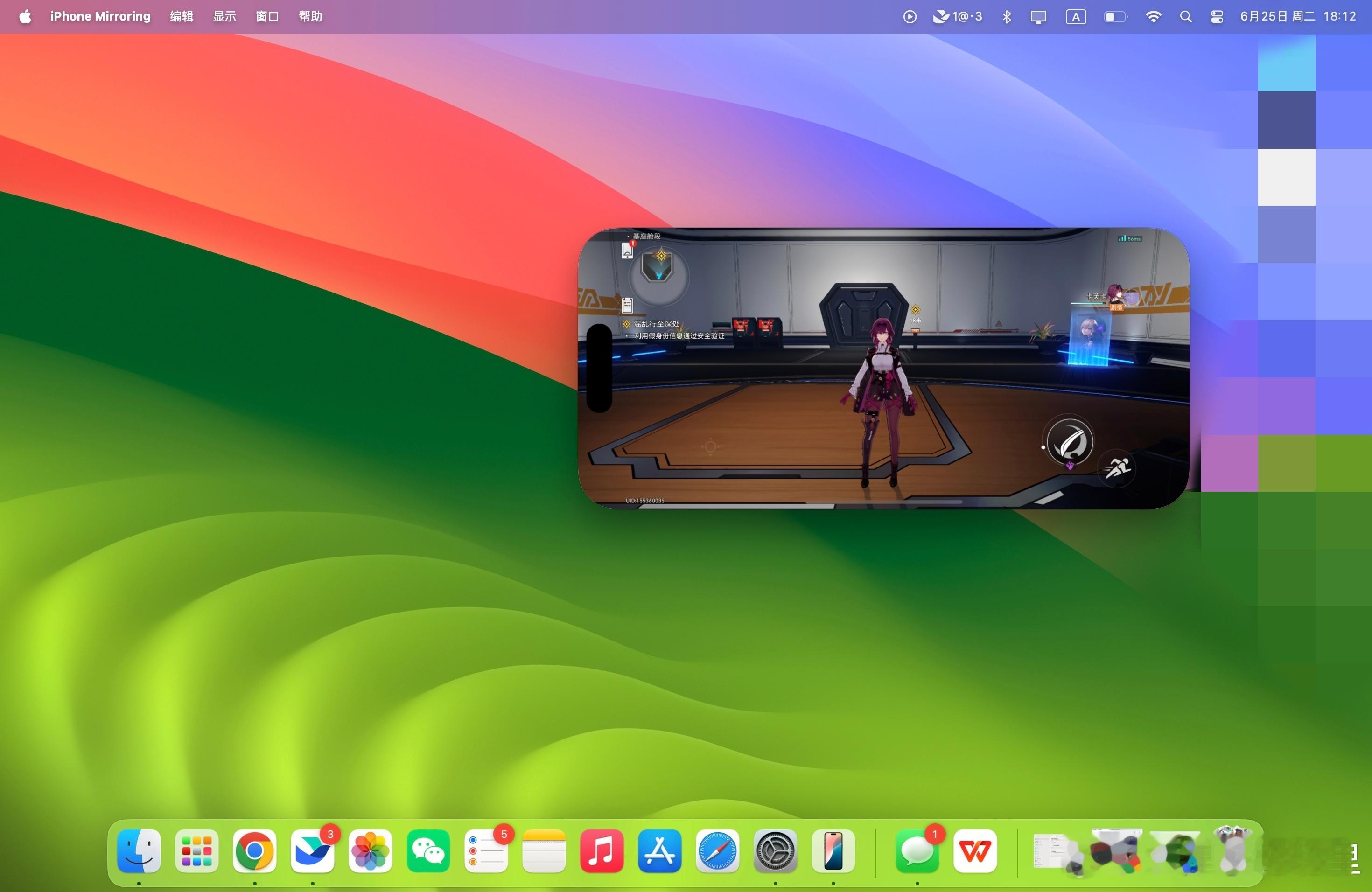Open Safari from the Dock
This screenshot has height=892, width=1372.
coord(718,850)
